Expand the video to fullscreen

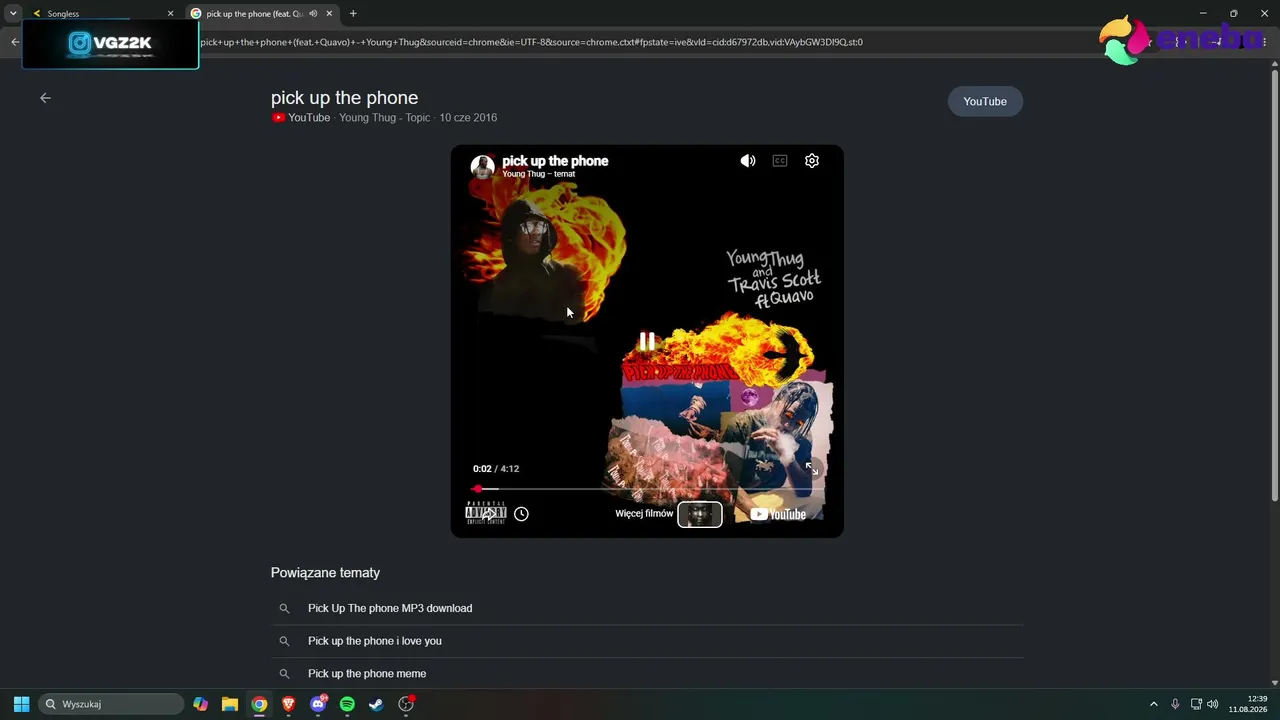(812, 468)
